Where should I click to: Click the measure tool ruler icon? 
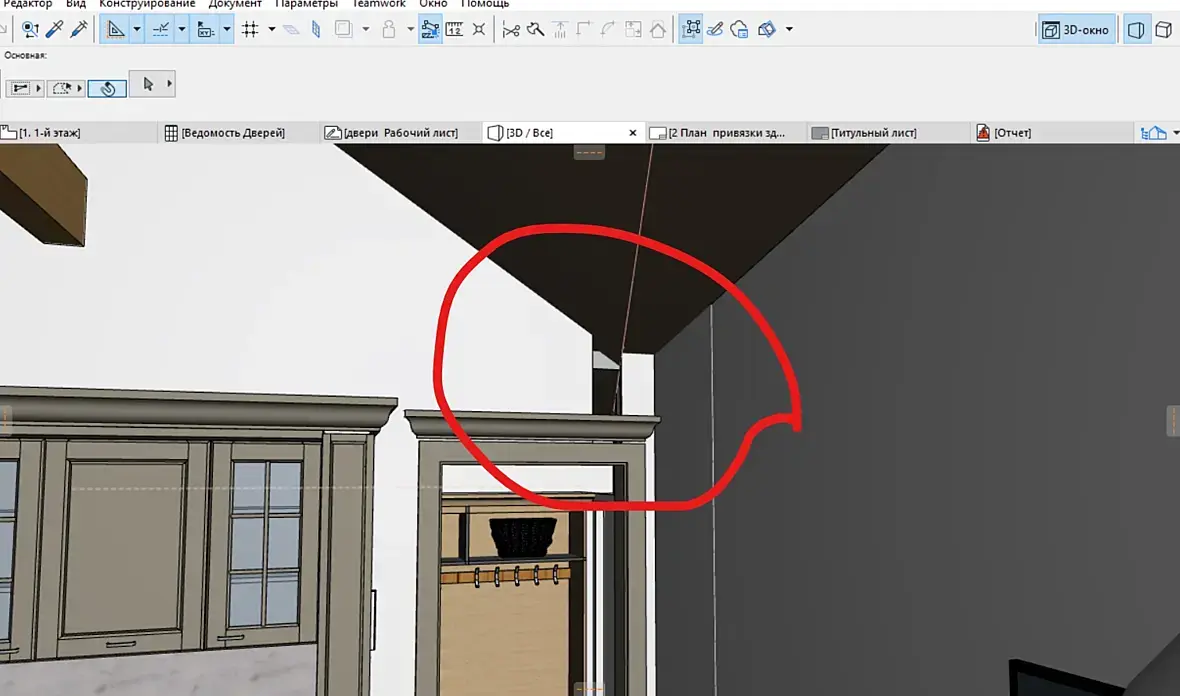(x=455, y=29)
